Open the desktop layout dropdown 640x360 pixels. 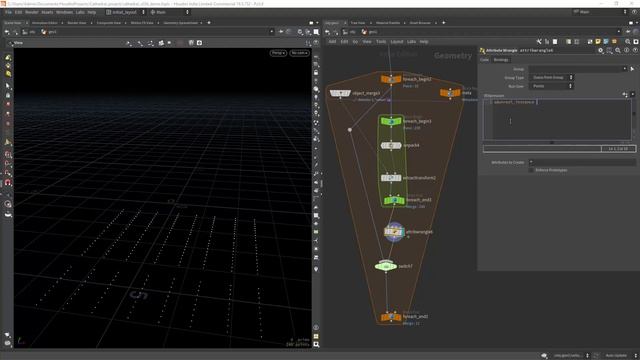coord(125,12)
